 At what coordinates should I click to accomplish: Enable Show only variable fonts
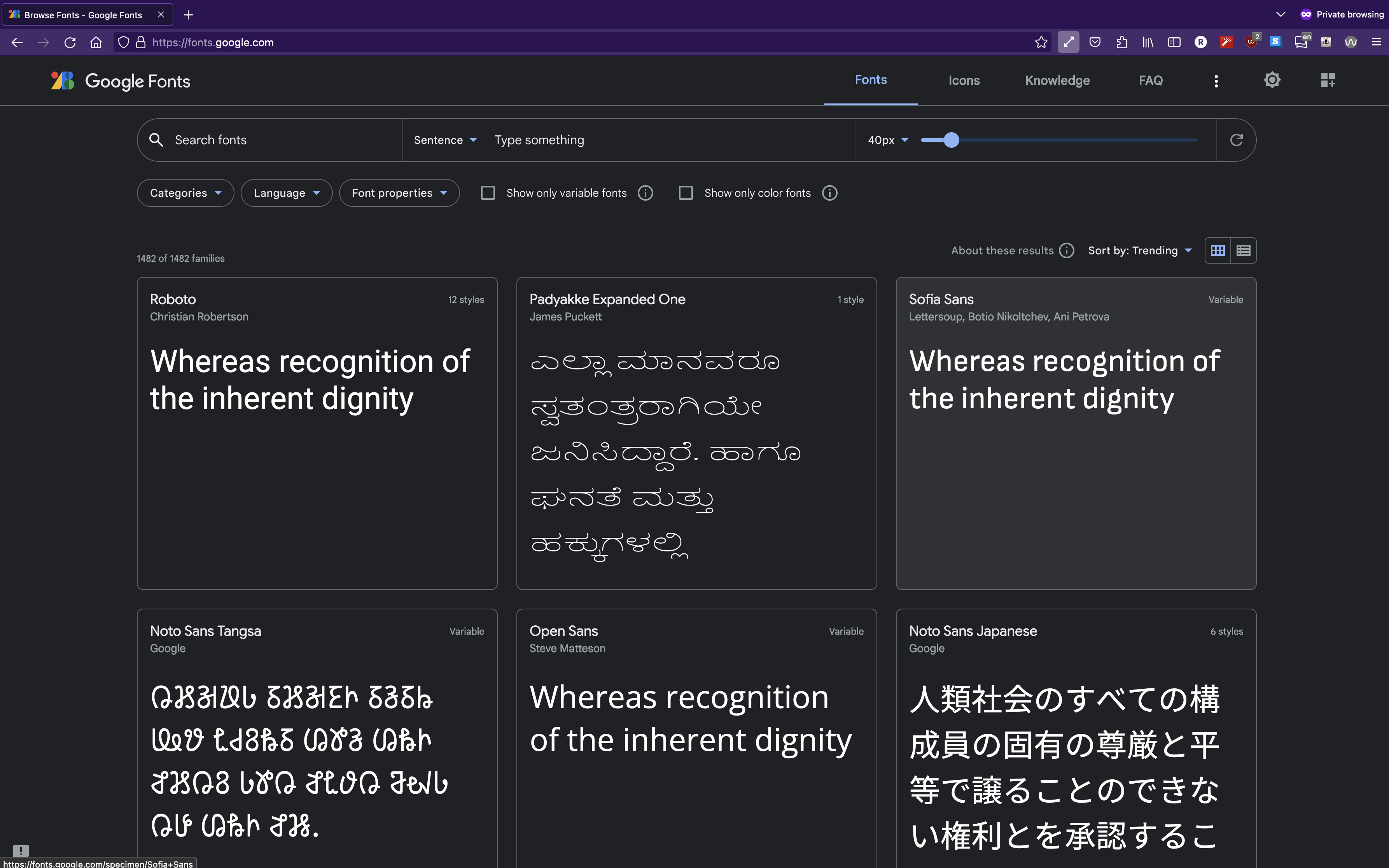point(488,193)
